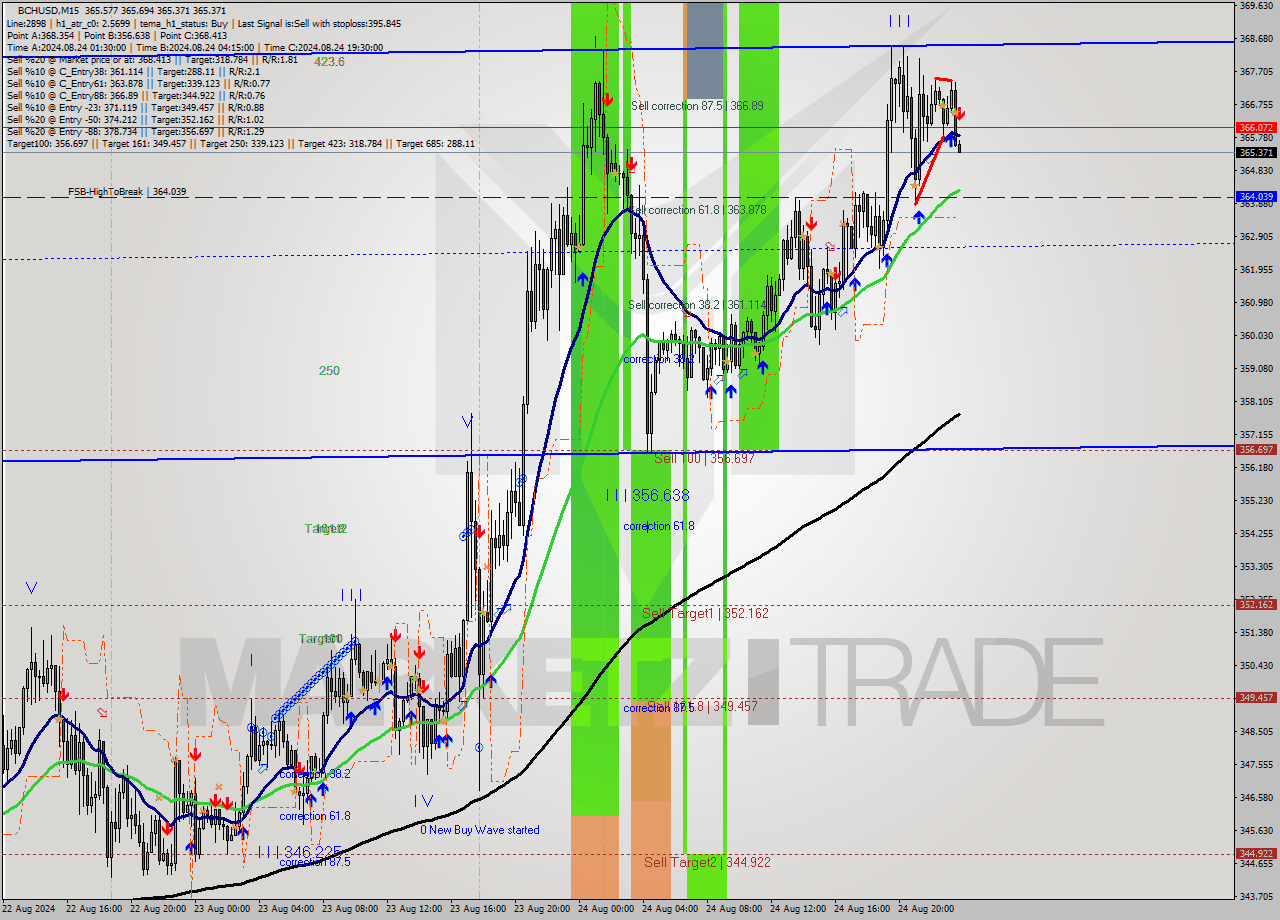
Task: Click the blue buy arrow under the red trendline
Action: [x=918, y=217]
